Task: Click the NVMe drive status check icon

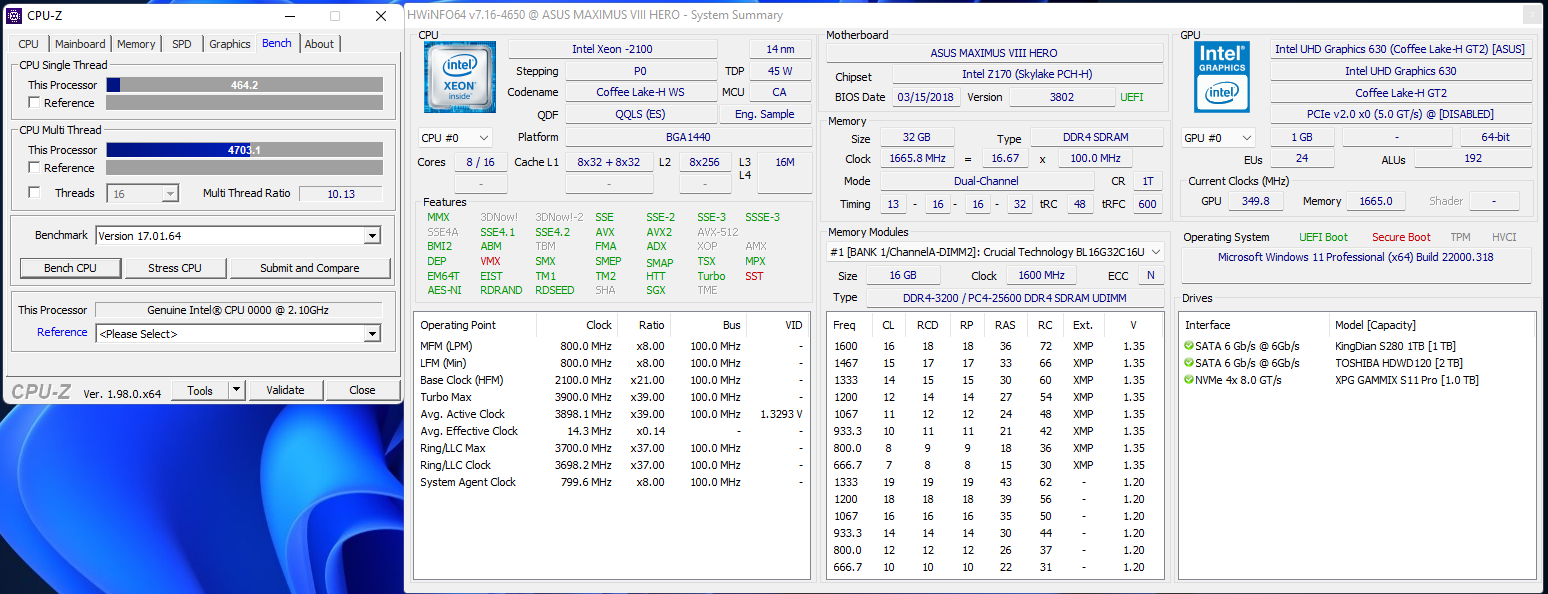Action: [1188, 380]
